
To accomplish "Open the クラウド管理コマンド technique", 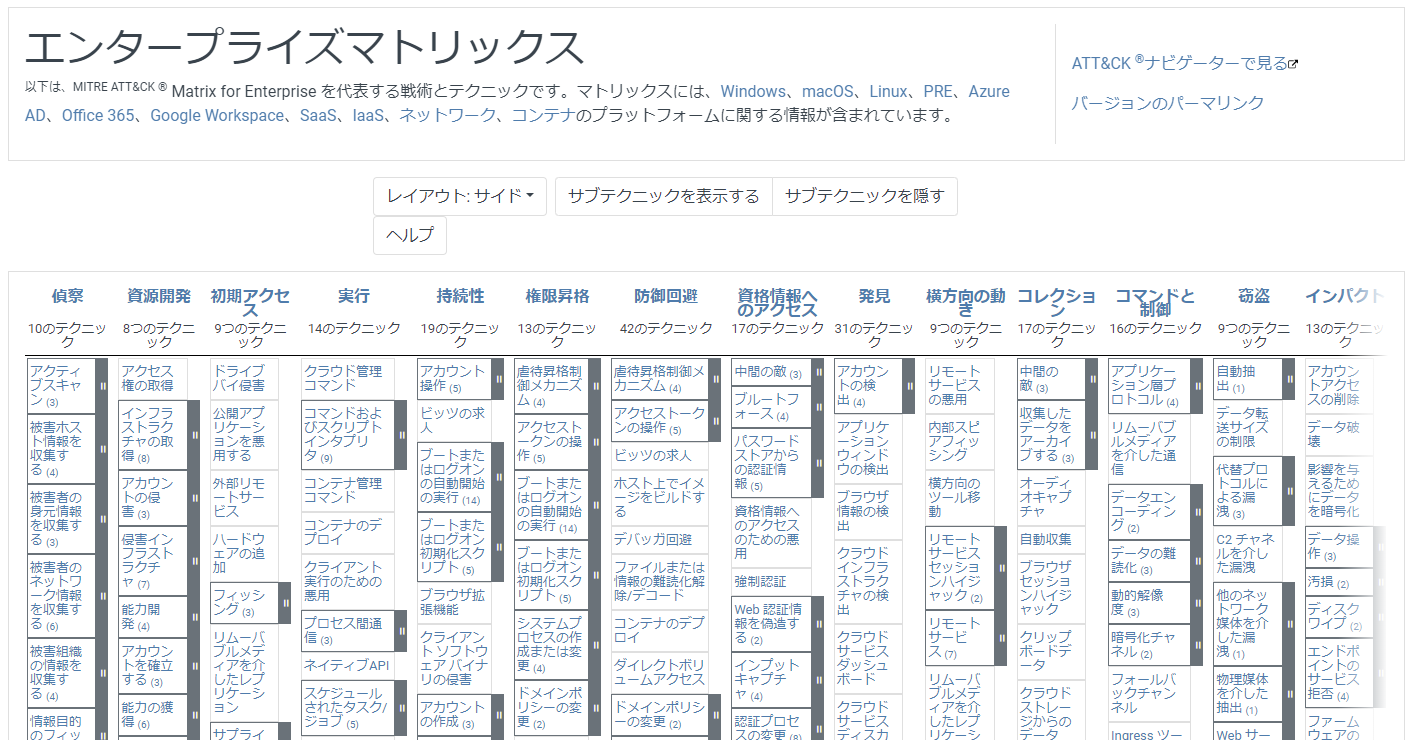I will click(345, 378).
